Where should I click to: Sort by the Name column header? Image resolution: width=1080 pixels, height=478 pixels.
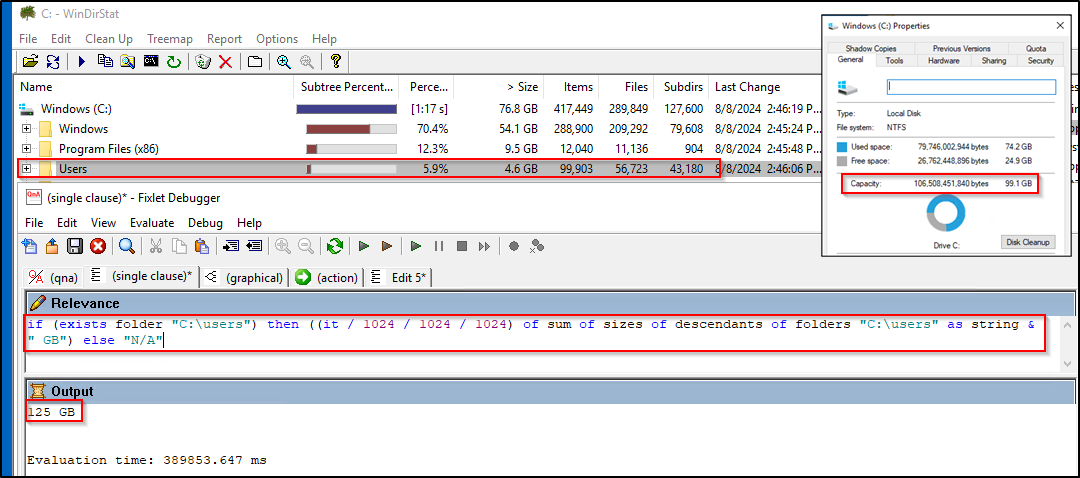click(154, 87)
